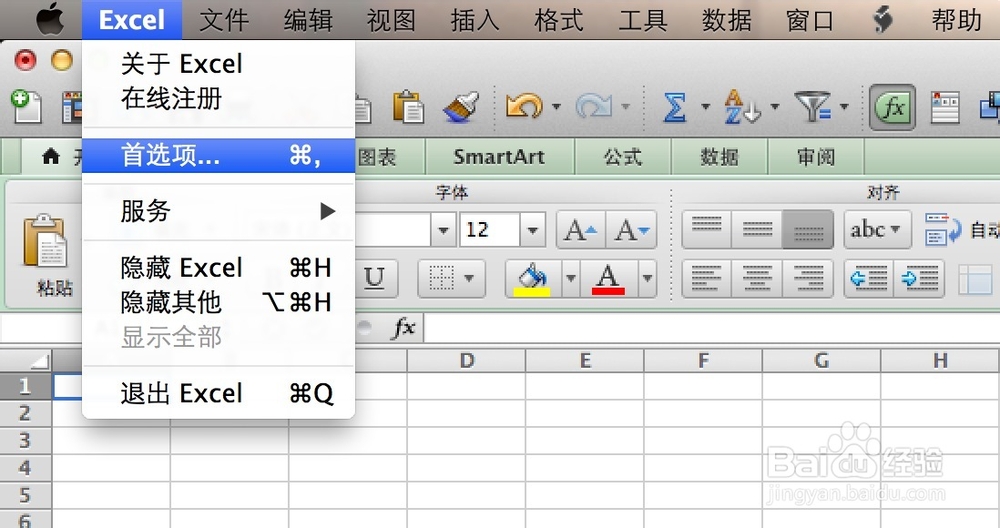Toggle align text left
This screenshot has width=1000, height=528.
coord(707,279)
